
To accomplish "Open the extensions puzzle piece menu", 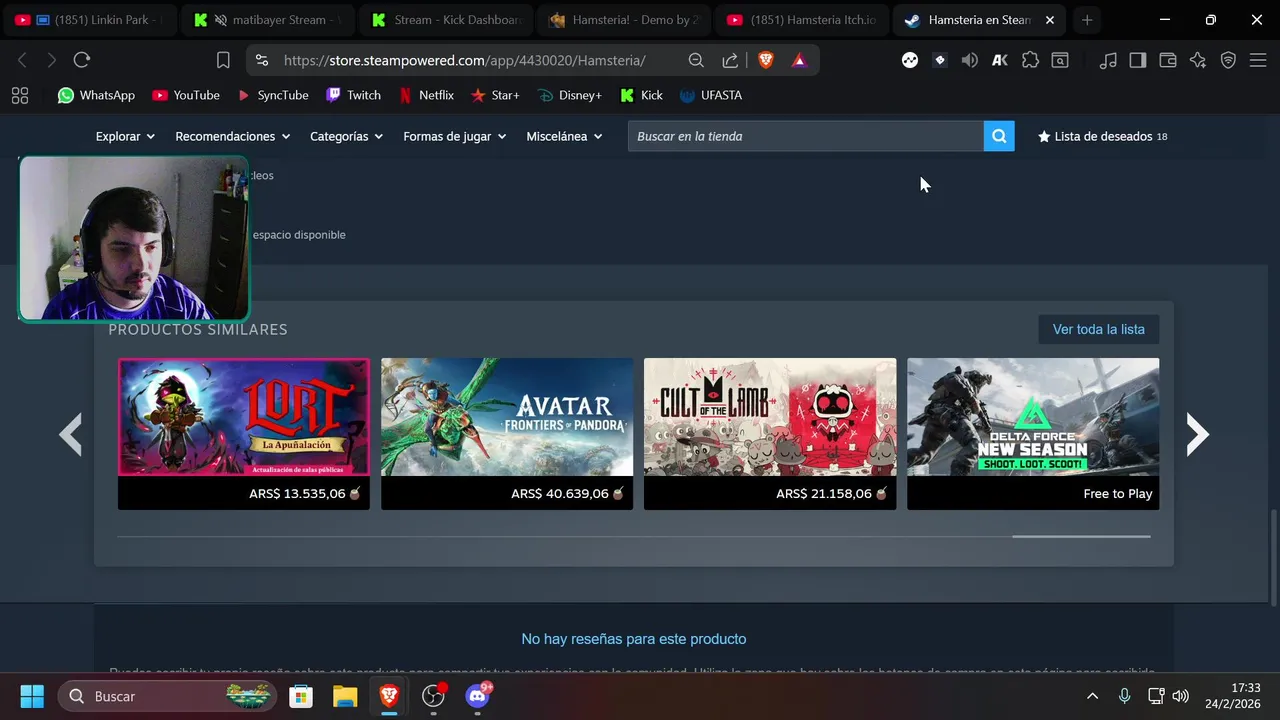I will tap(1030, 60).
